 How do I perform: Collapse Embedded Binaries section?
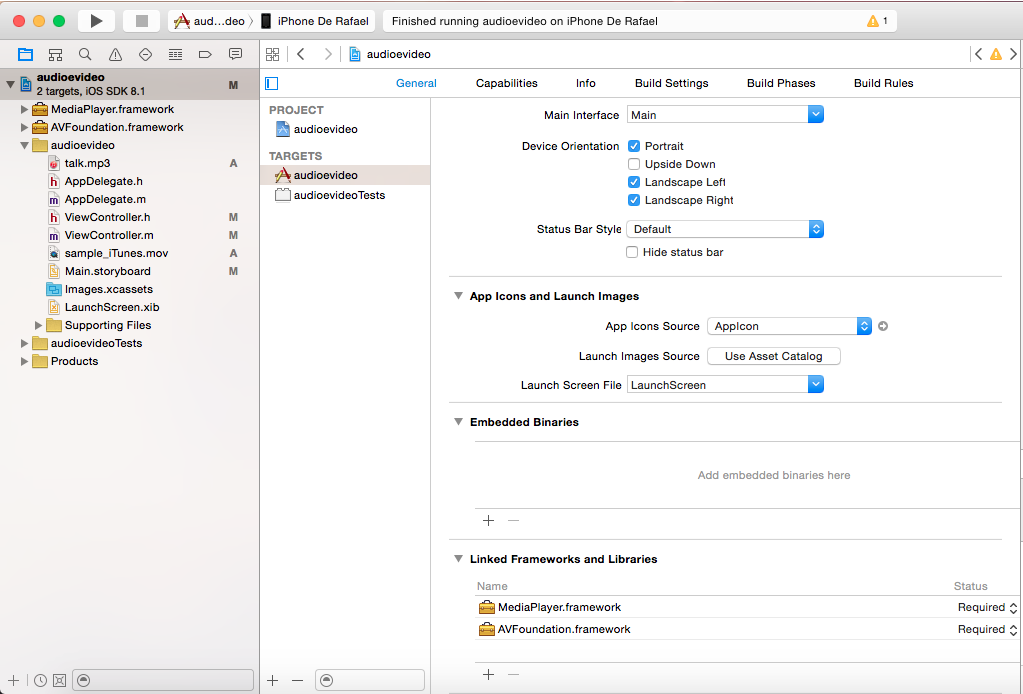pyautogui.click(x=458, y=422)
